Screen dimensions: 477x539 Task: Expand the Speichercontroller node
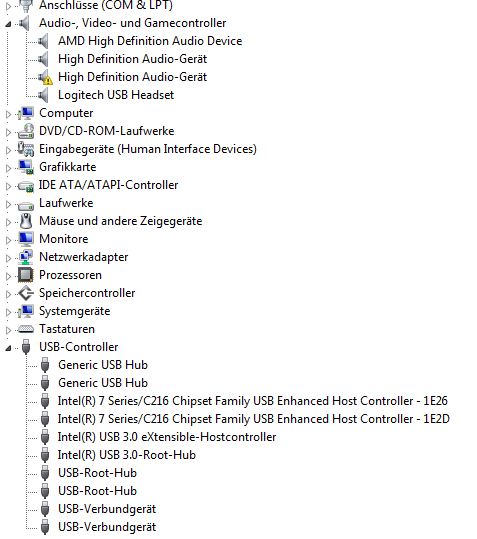coord(9,294)
